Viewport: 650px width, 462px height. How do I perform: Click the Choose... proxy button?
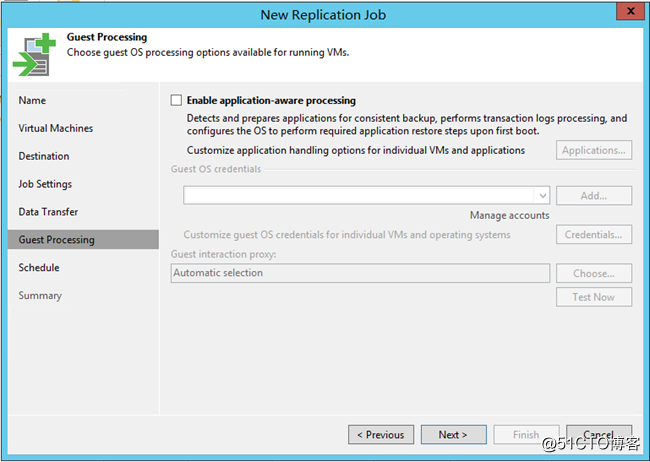coord(594,273)
